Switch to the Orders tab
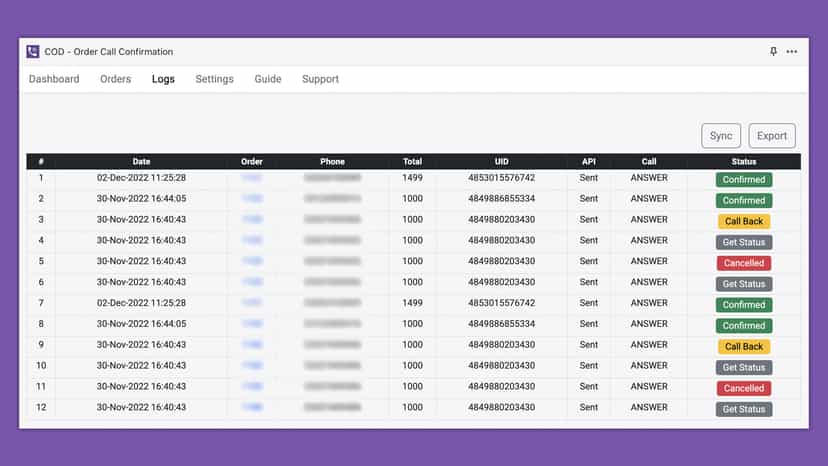 coord(116,79)
